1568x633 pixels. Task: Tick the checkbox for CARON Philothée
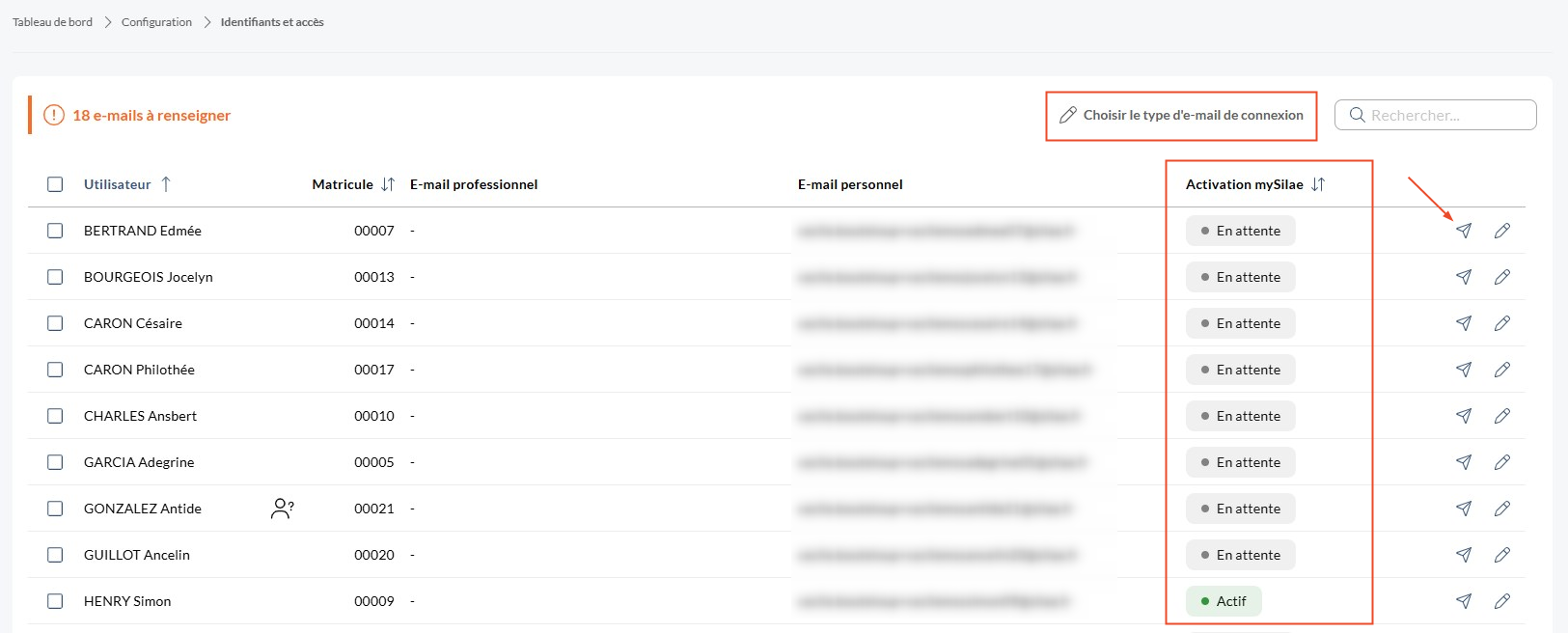[55, 370]
